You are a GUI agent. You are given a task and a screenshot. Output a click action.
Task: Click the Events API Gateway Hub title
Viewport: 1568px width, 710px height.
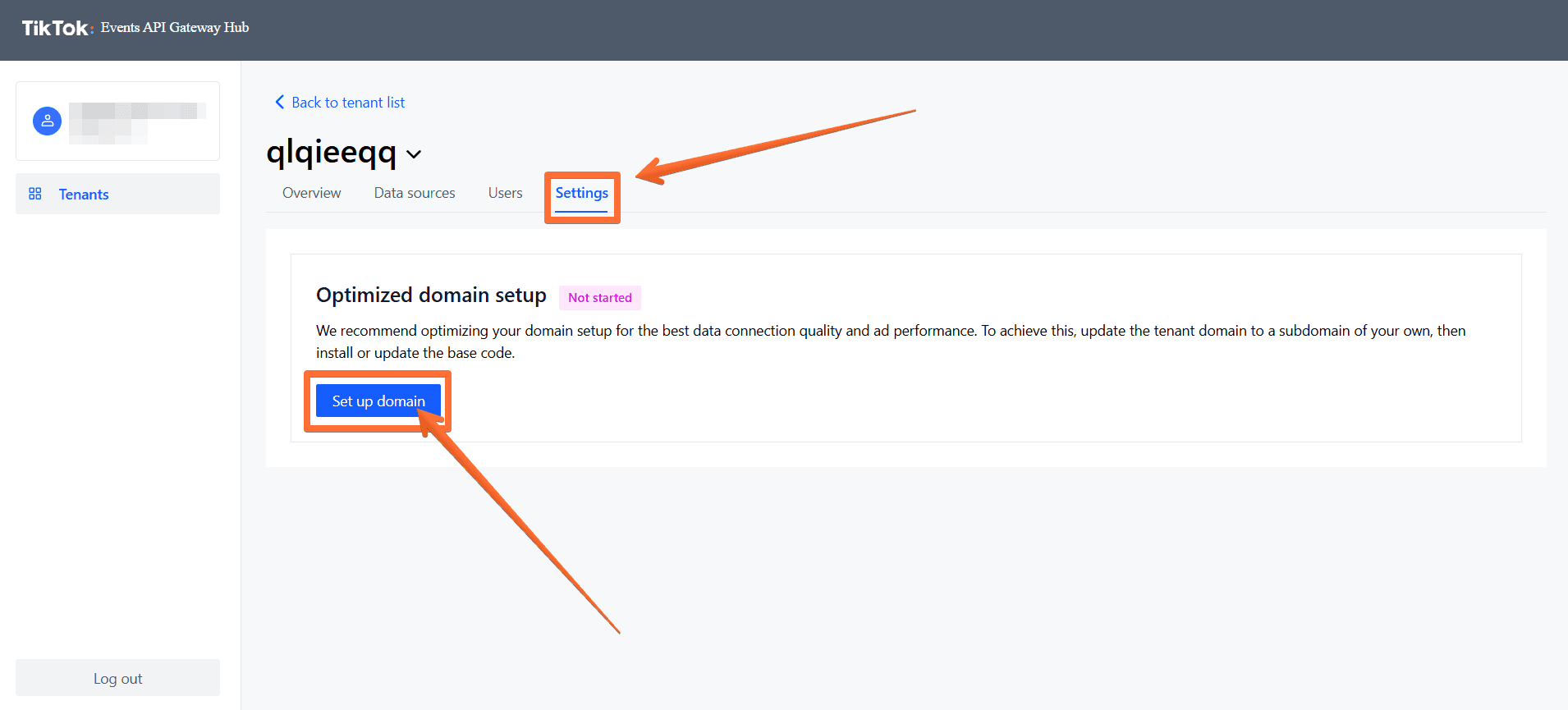pyautogui.click(x=175, y=27)
